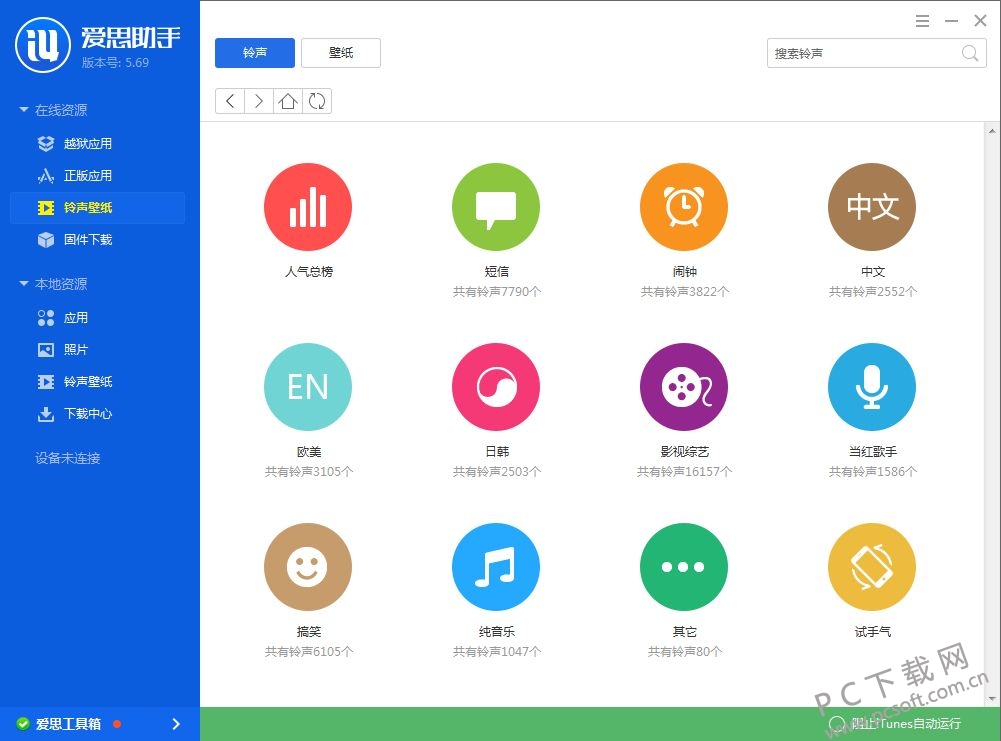Screen dimensions: 1001x741
Task: Click the 搜索铃声 search field
Action: click(867, 52)
